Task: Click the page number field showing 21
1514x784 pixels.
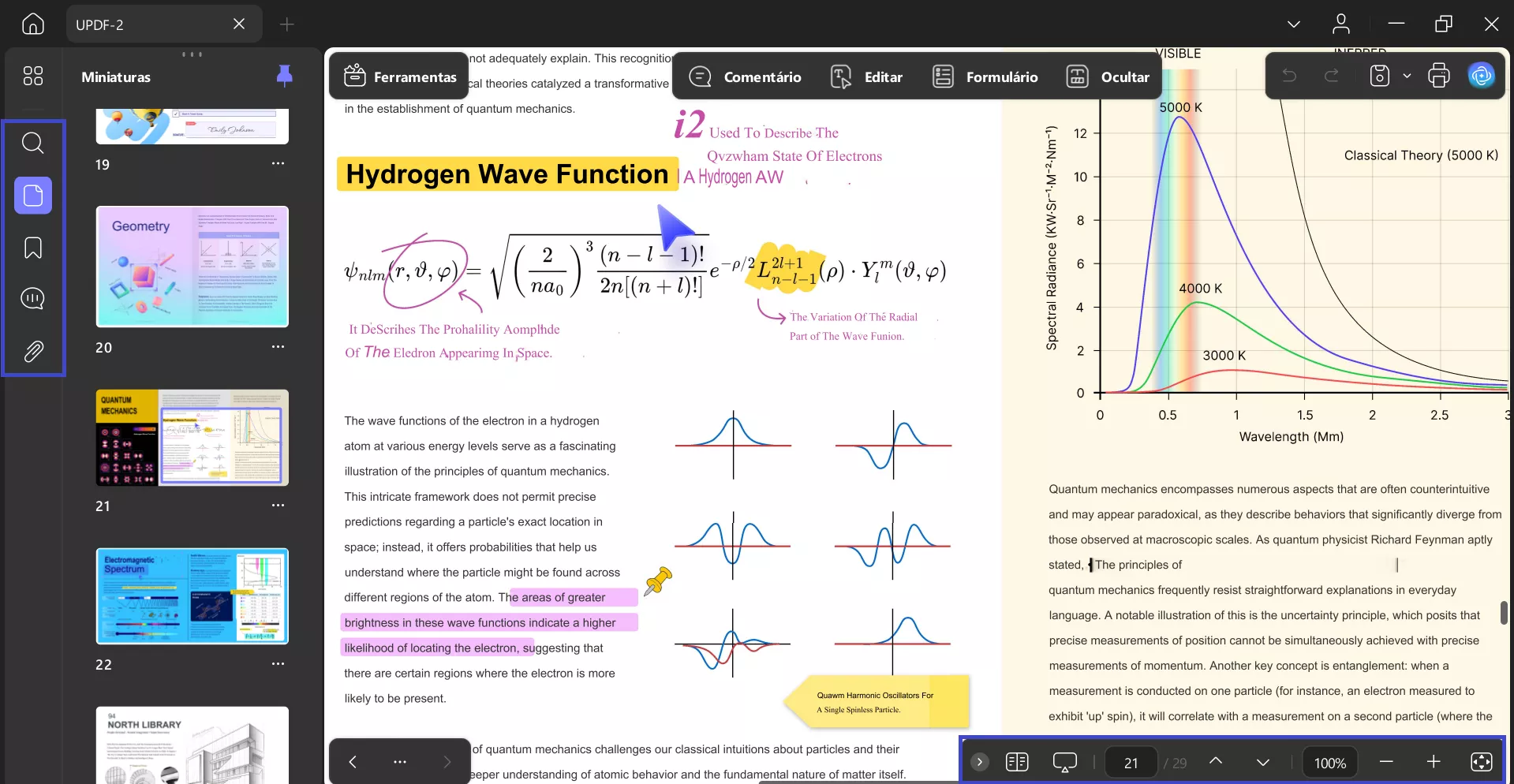Action: (x=1131, y=763)
